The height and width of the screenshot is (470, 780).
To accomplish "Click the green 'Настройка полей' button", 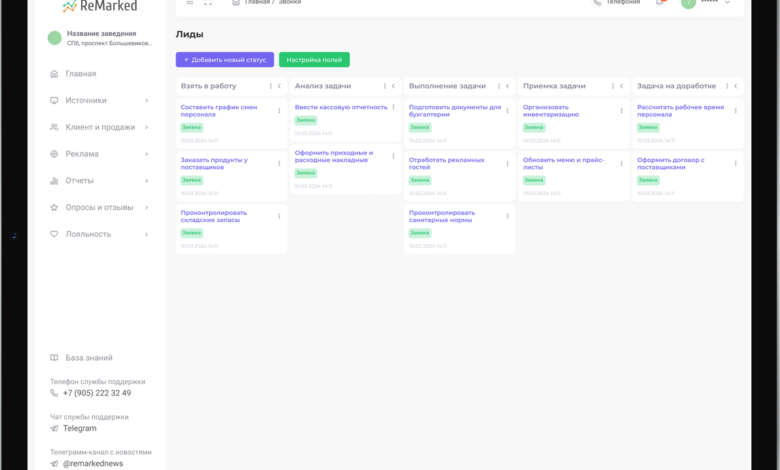I will coord(314,60).
